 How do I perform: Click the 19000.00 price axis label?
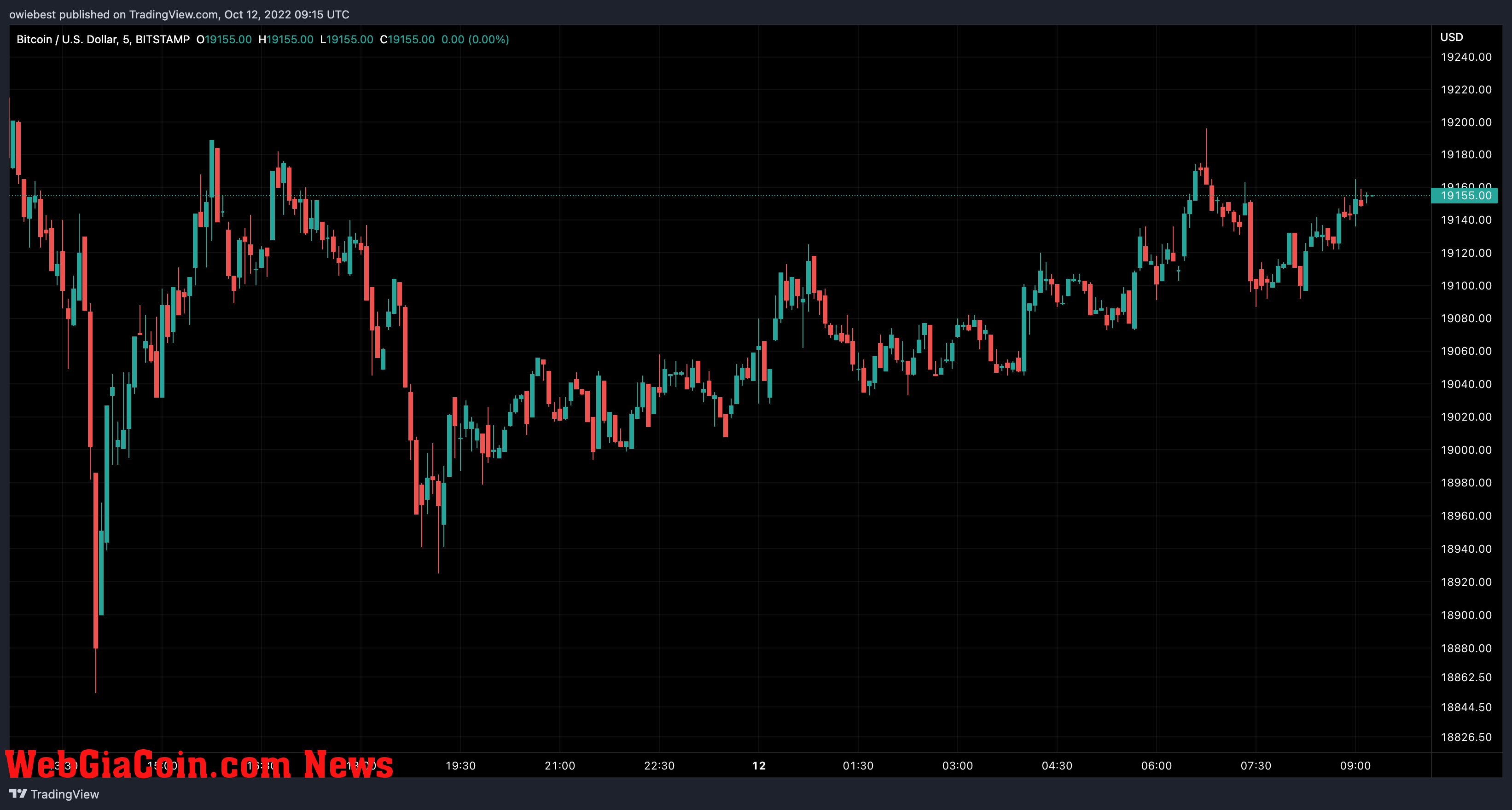point(1465,450)
